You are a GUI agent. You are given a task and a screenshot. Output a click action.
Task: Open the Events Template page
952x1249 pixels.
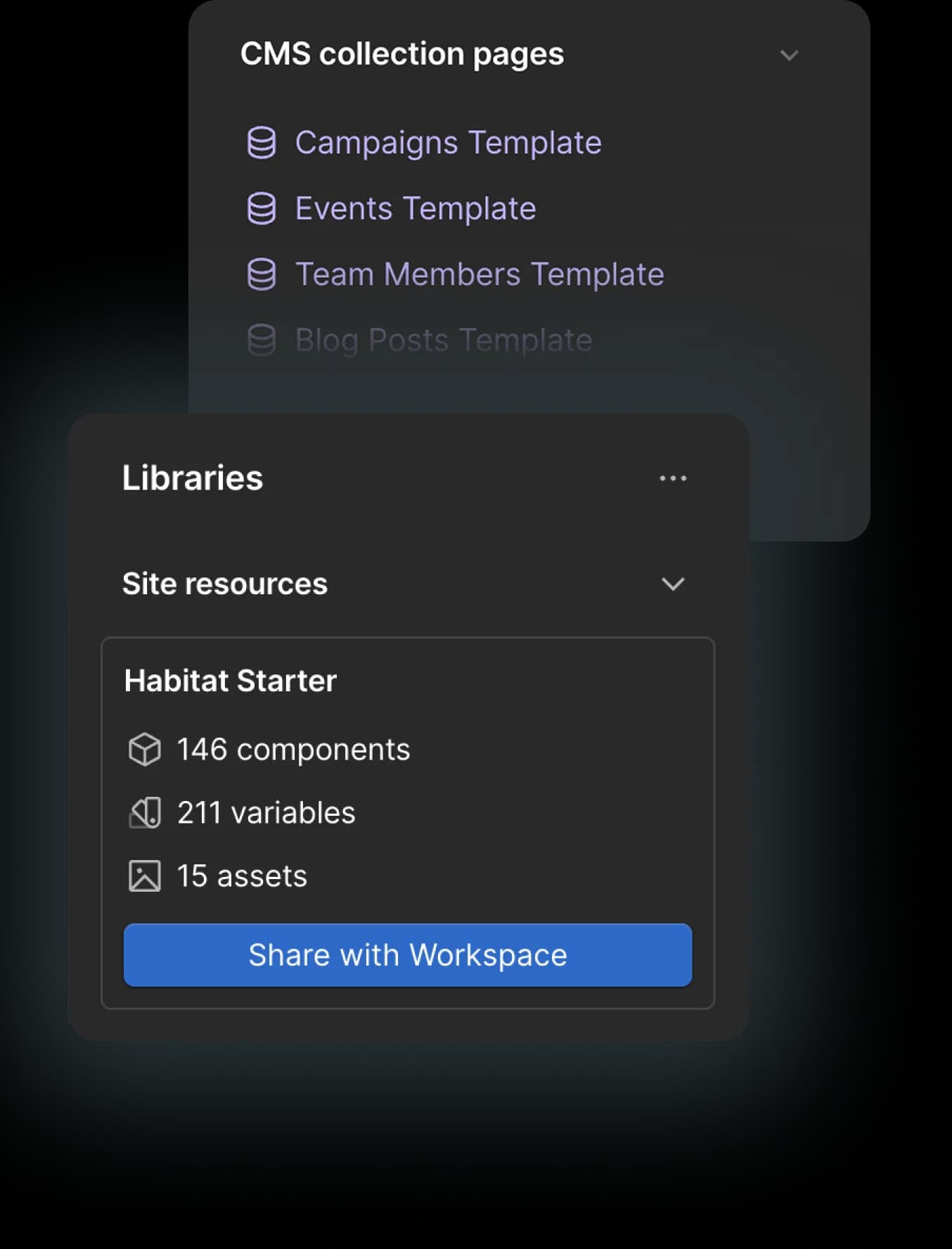[416, 208]
